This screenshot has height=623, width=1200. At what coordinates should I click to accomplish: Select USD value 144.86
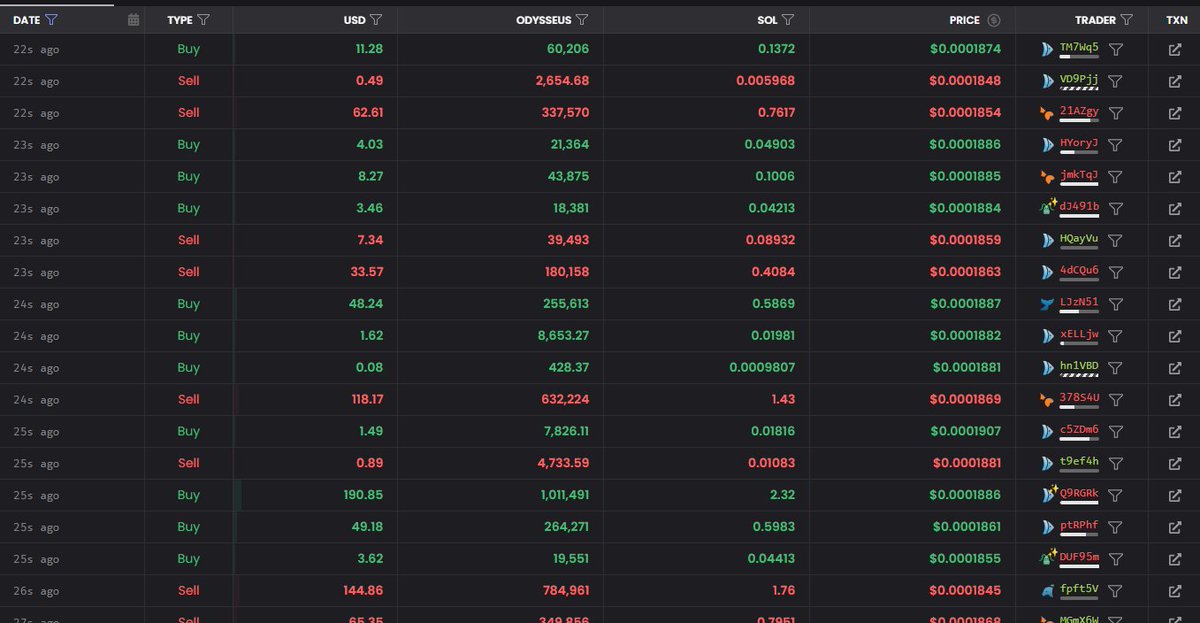point(364,591)
